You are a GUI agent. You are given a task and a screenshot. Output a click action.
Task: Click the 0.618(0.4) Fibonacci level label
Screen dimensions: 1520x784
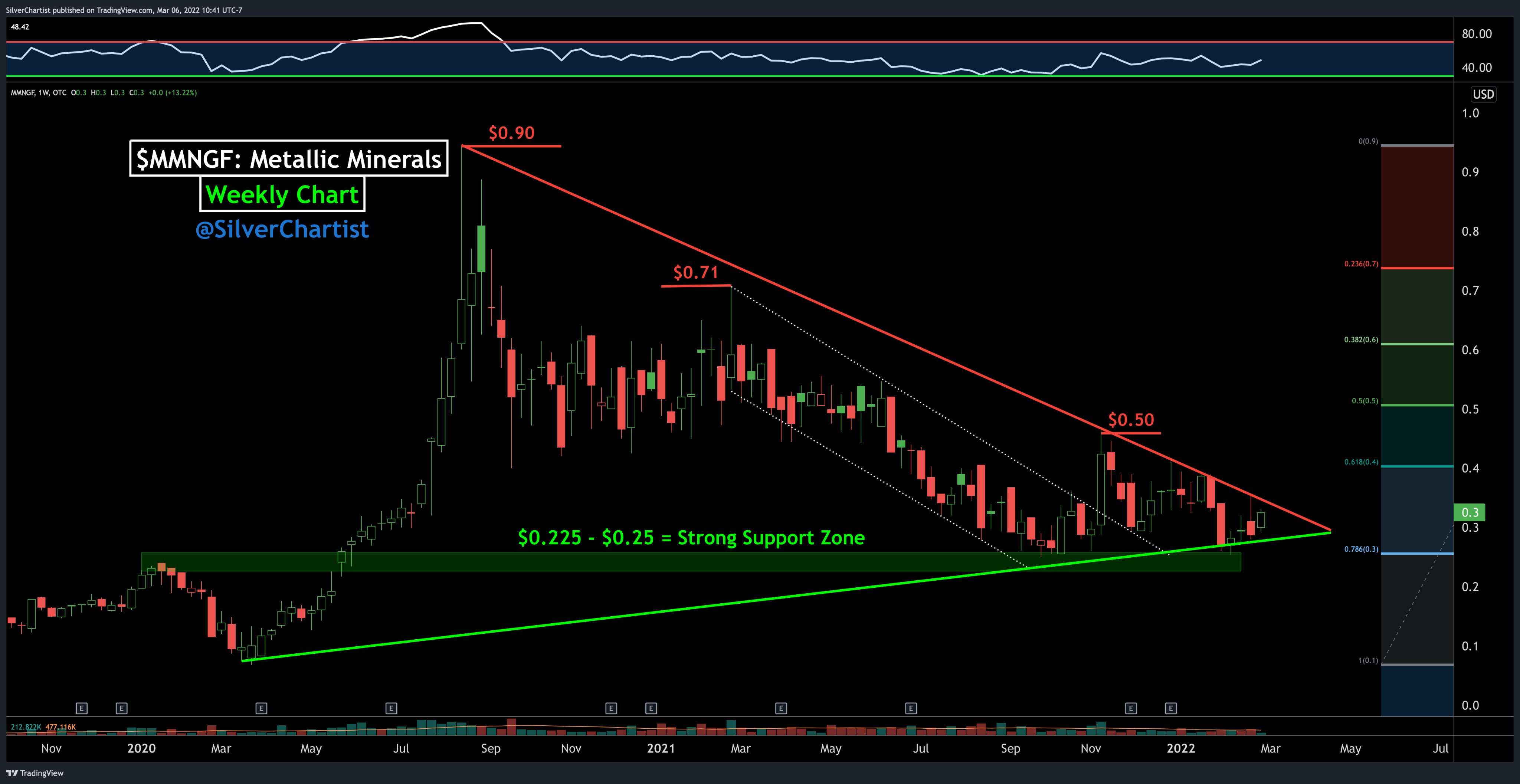1361,462
